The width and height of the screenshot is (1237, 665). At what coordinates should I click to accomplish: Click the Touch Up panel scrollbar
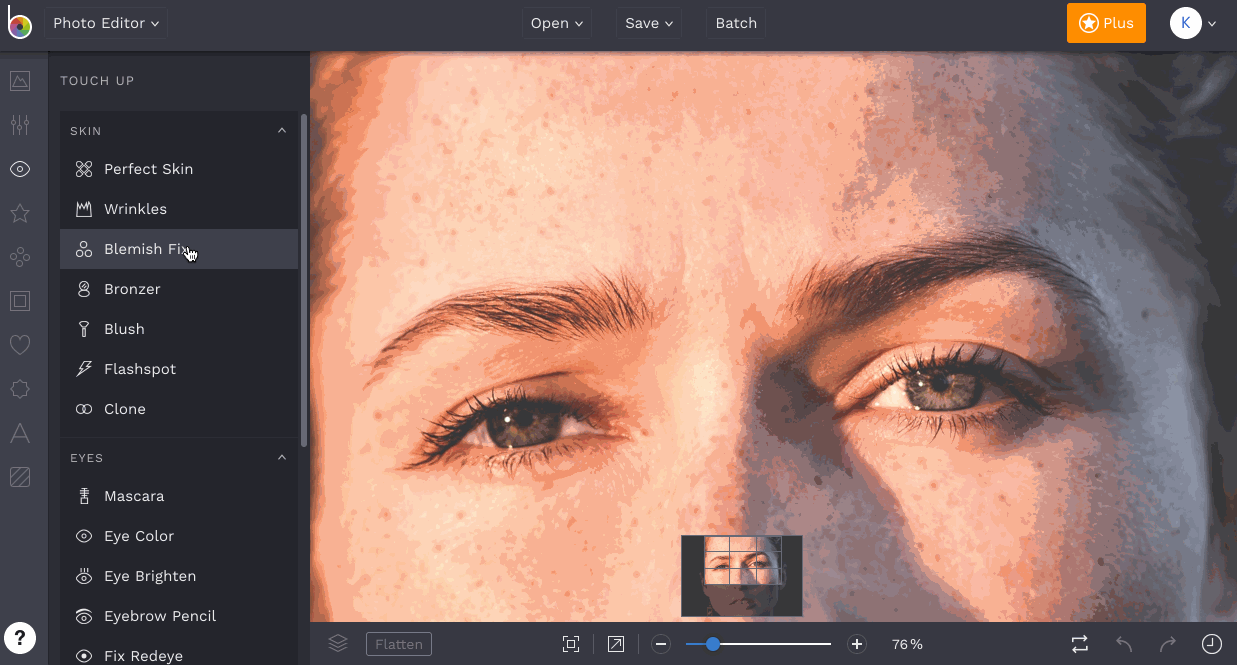coord(304,280)
